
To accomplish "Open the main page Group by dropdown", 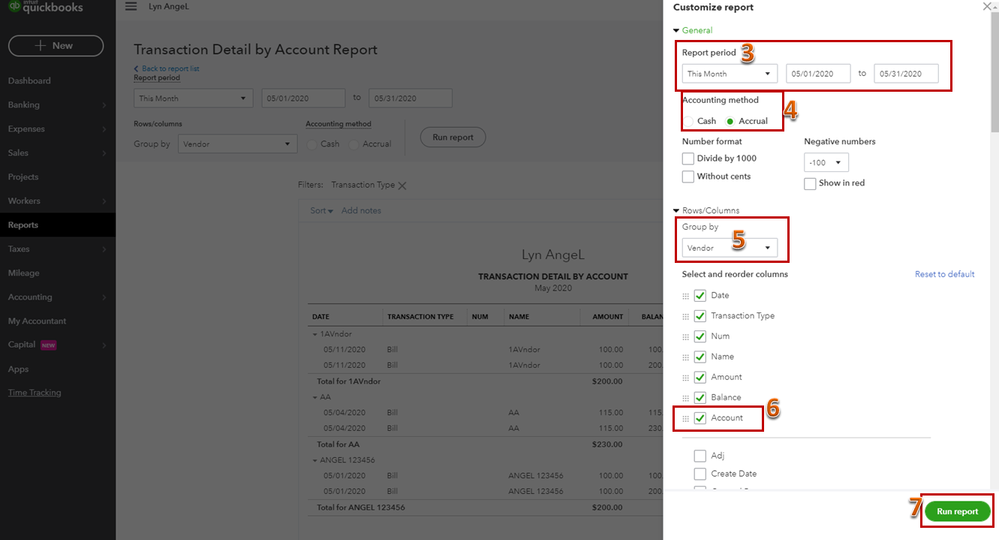I will tap(238, 144).
